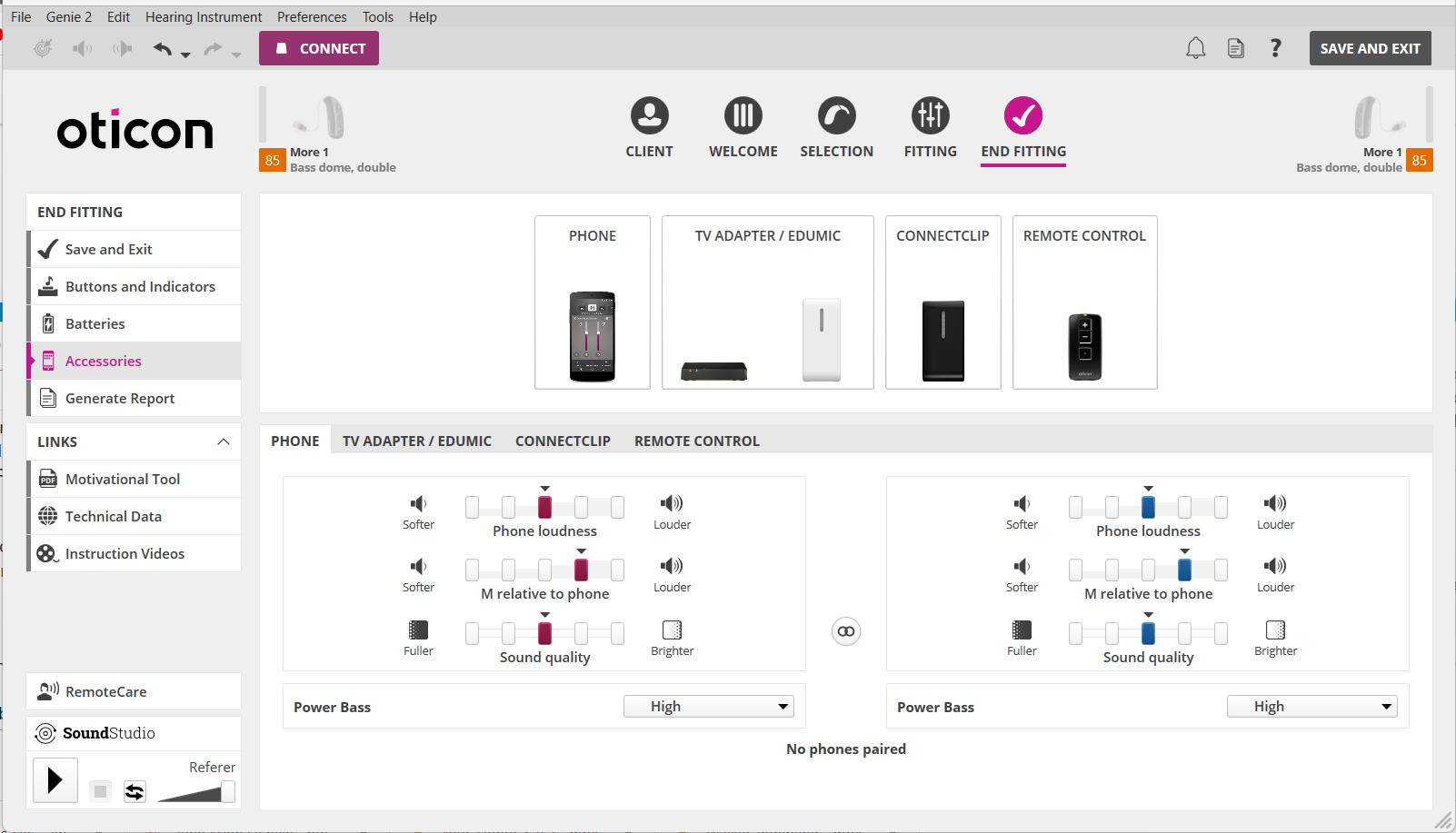
Task: Click left Phone loudness Softer icon
Action: click(x=418, y=503)
